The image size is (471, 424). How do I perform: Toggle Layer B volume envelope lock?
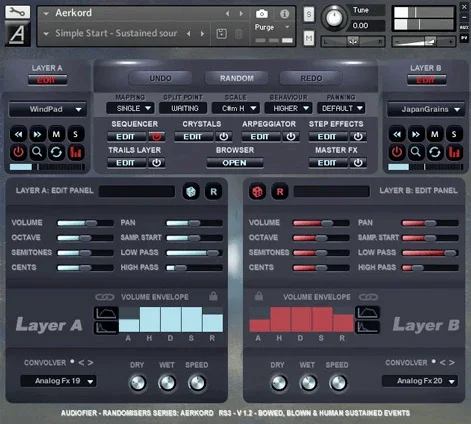pyautogui.click(x=259, y=296)
